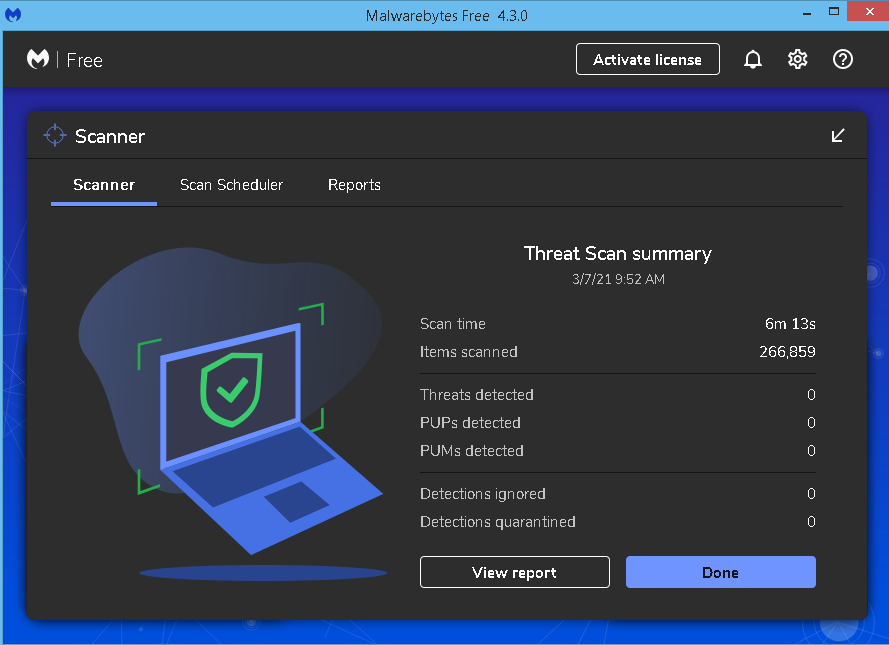
Task: Click the Scanner panel title text
Action: [110, 137]
